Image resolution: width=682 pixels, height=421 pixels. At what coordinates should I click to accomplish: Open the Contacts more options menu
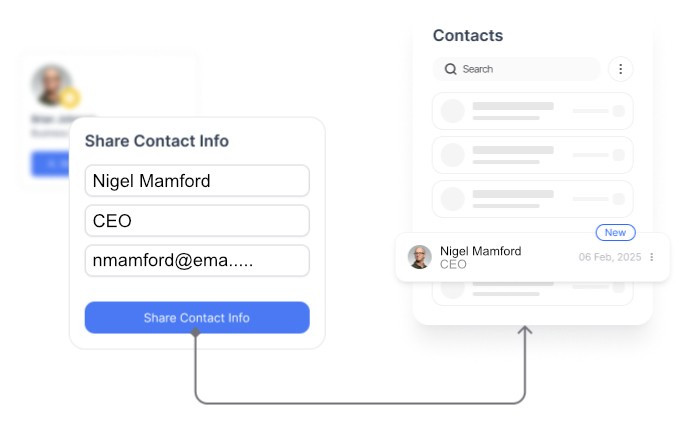point(620,69)
